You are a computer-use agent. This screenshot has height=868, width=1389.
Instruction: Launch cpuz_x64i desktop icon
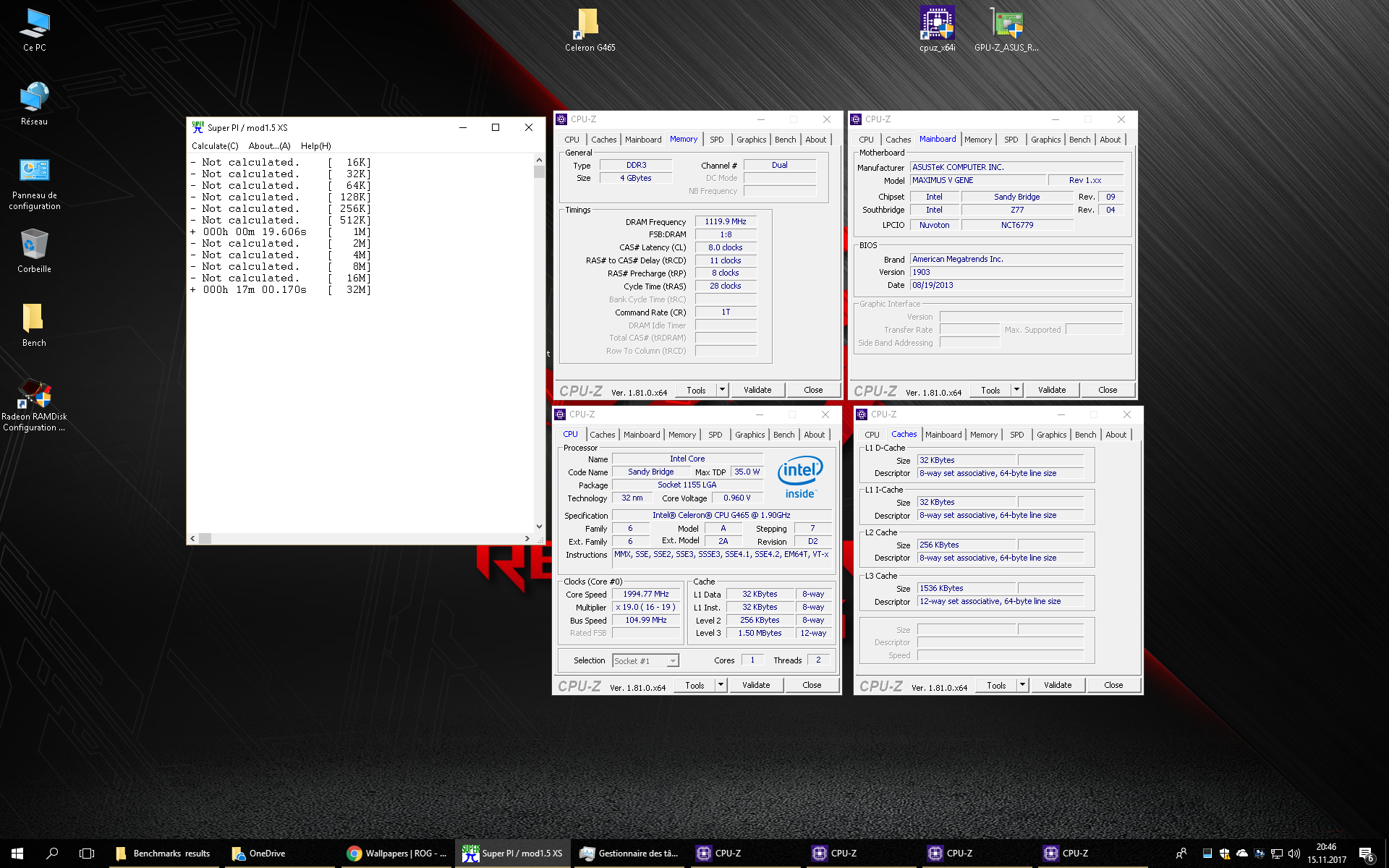937,30
